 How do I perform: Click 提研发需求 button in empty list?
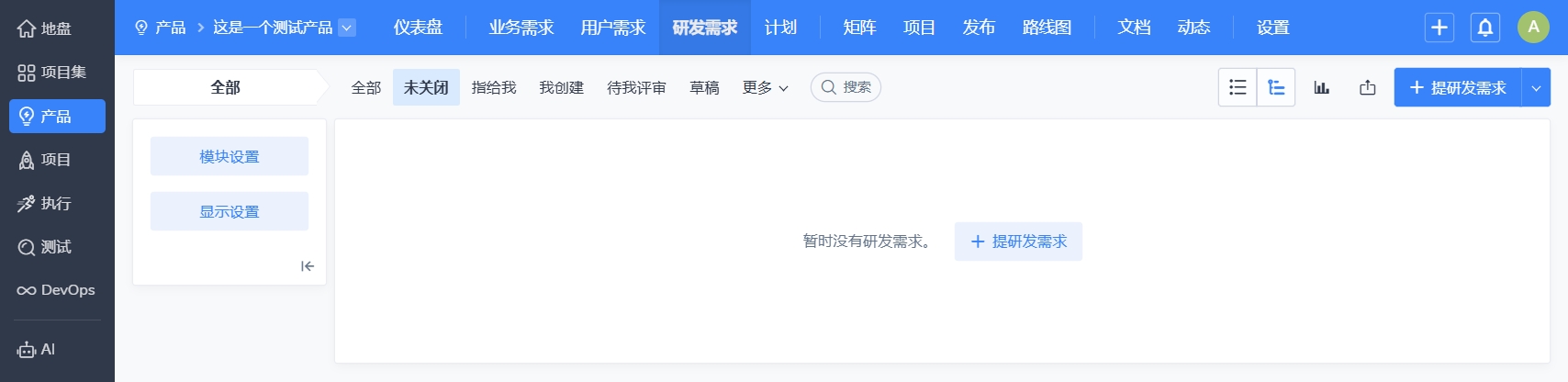[x=1018, y=242]
